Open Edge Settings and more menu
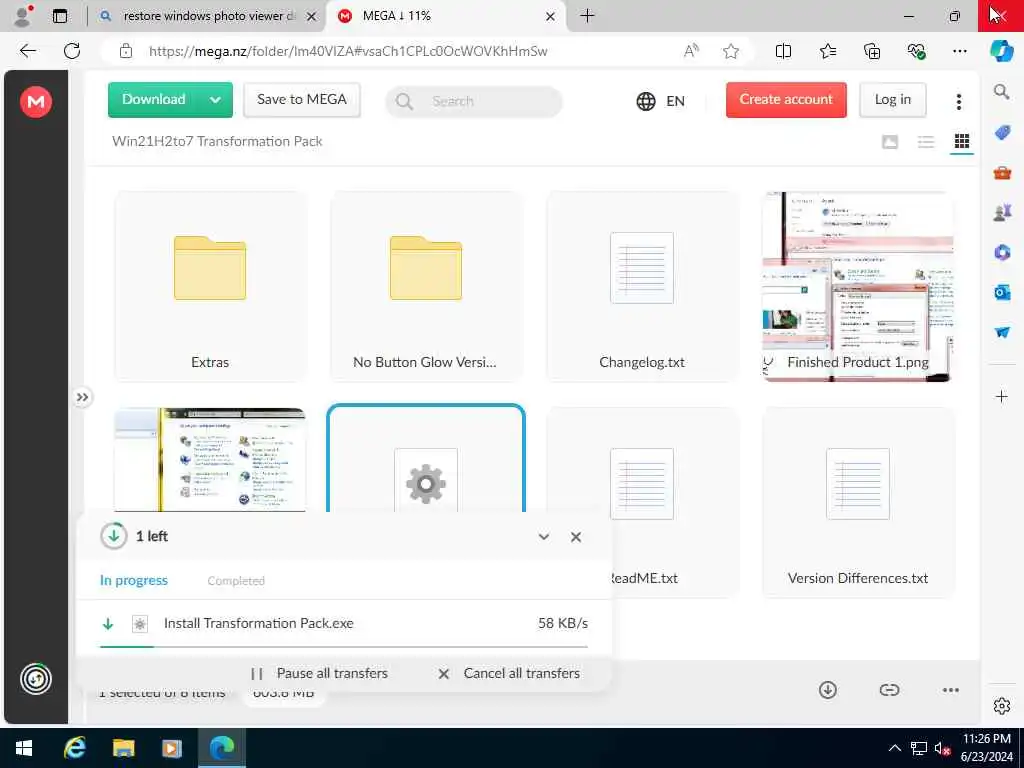 click(959, 51)
